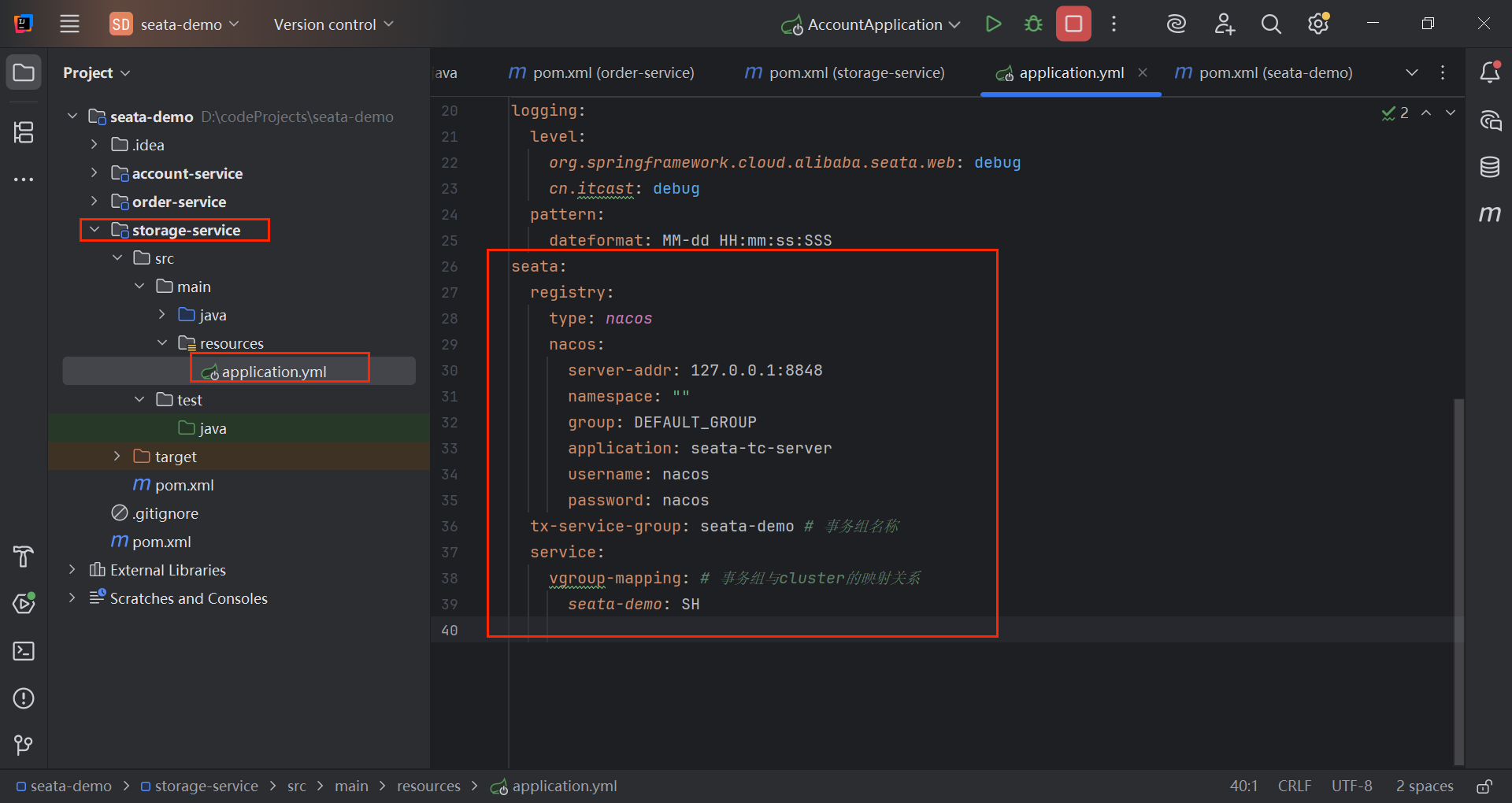This screenshot has width=1512, height=803.
Task: Switch to pom.xml (order-service) tab
Action: coord(602,72)
